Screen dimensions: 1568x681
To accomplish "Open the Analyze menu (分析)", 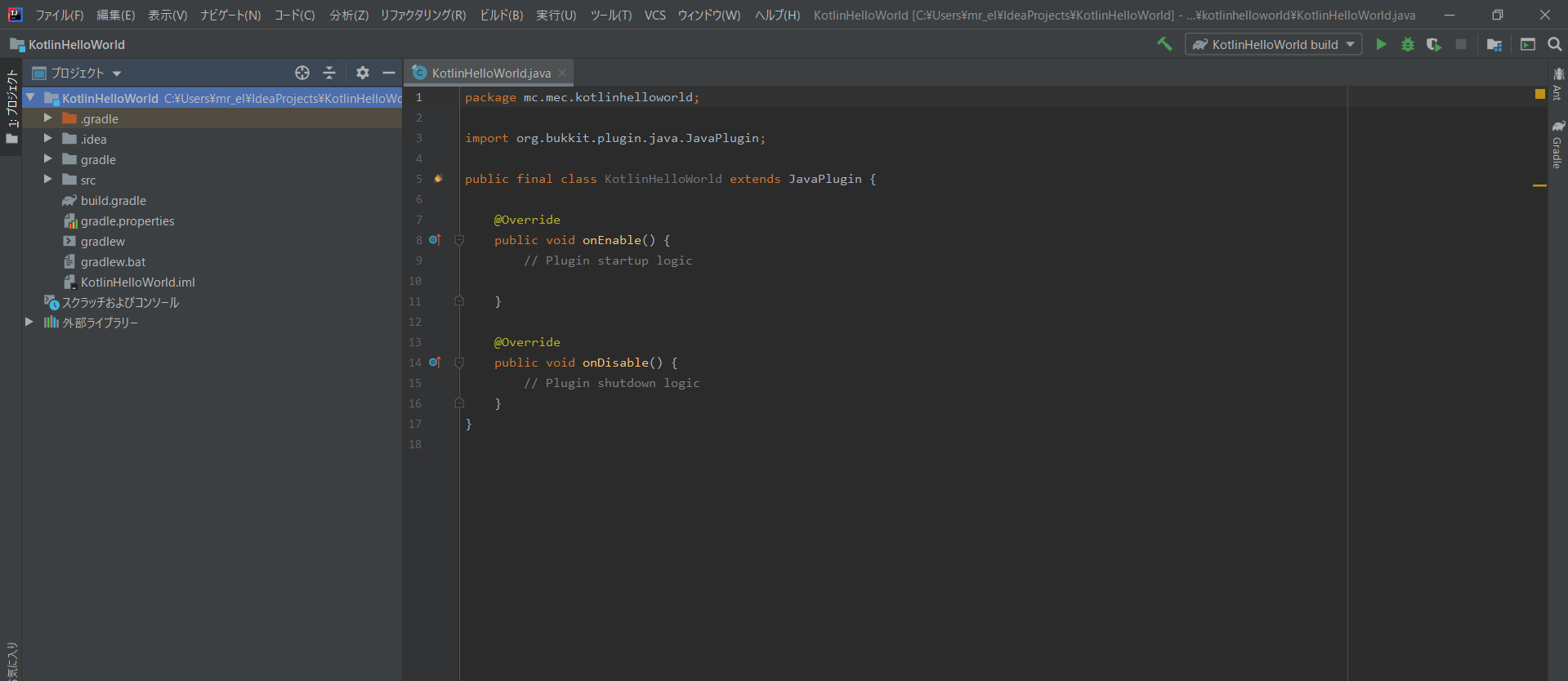I will coord(349,15).
